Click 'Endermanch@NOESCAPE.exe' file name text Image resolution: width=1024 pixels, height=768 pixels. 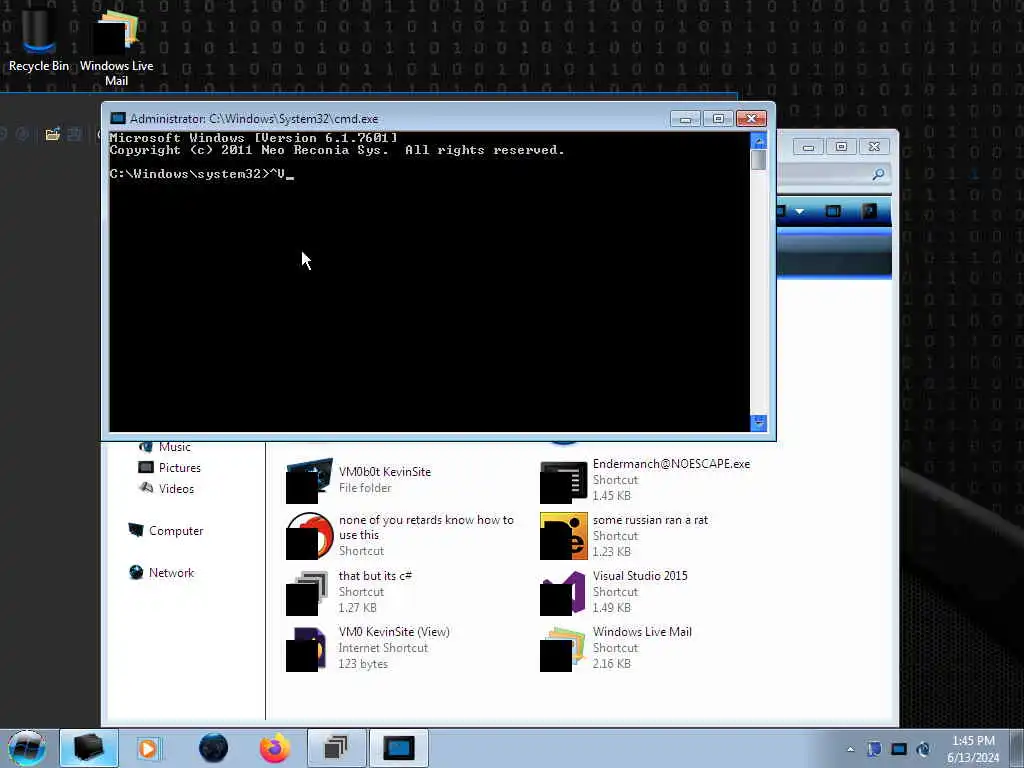click(x=671, y=464)
